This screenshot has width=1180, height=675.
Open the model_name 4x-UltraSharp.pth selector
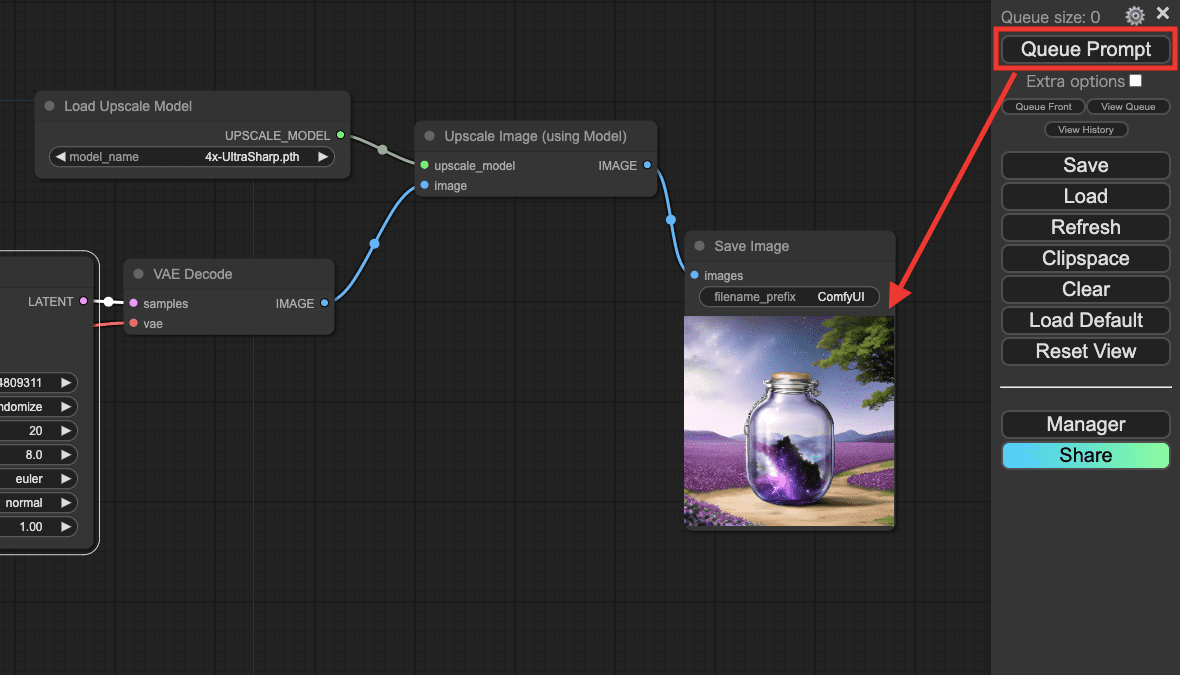pyautogui.click(x=192, y=157)
